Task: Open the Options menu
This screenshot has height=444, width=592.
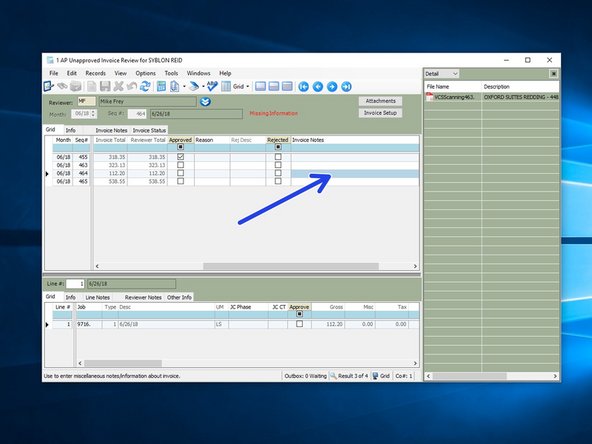Action: (x=145, y=73)
